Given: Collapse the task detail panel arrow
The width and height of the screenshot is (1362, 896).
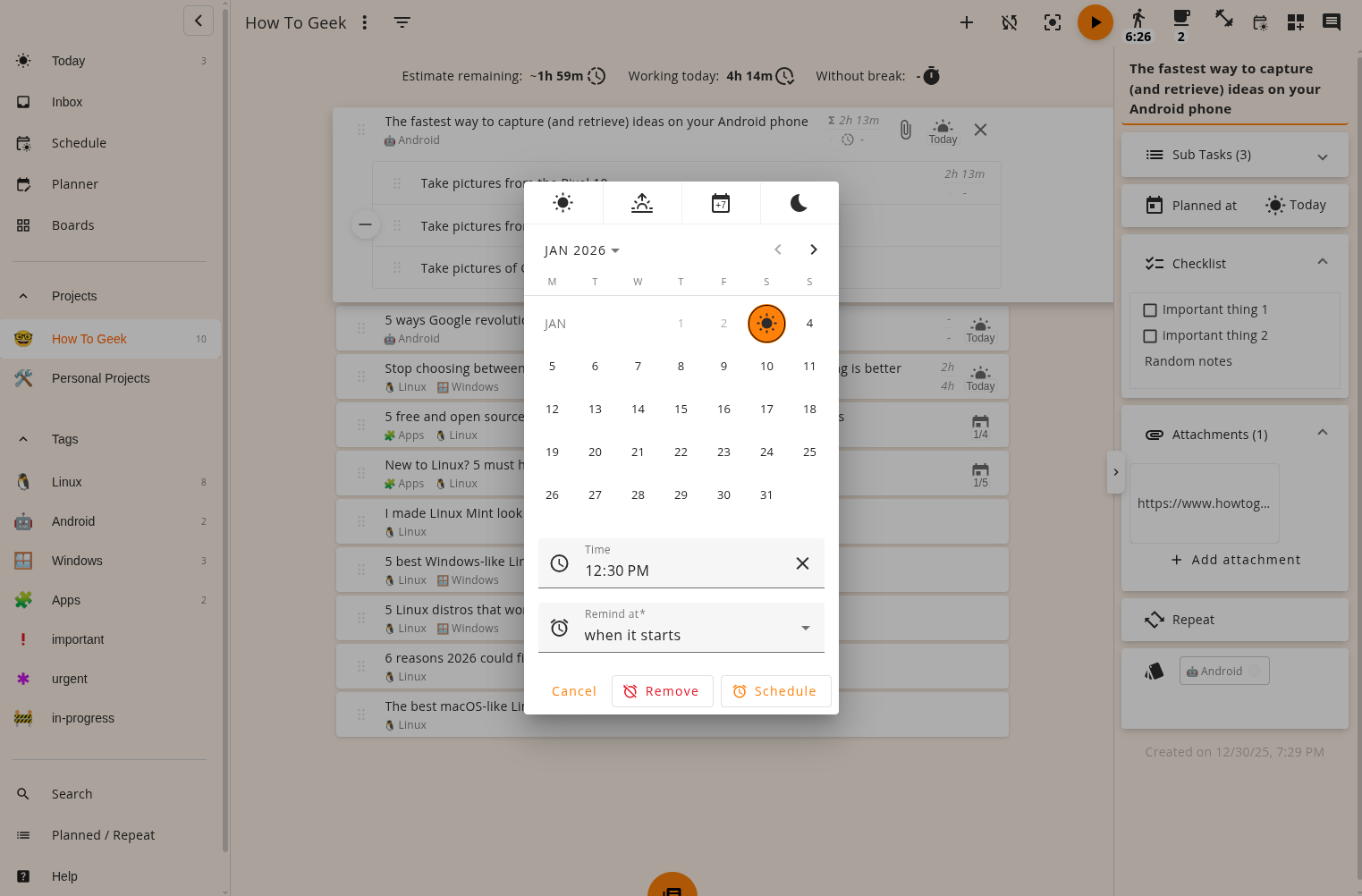Looking at the screenshot, I should [1115, 472].
